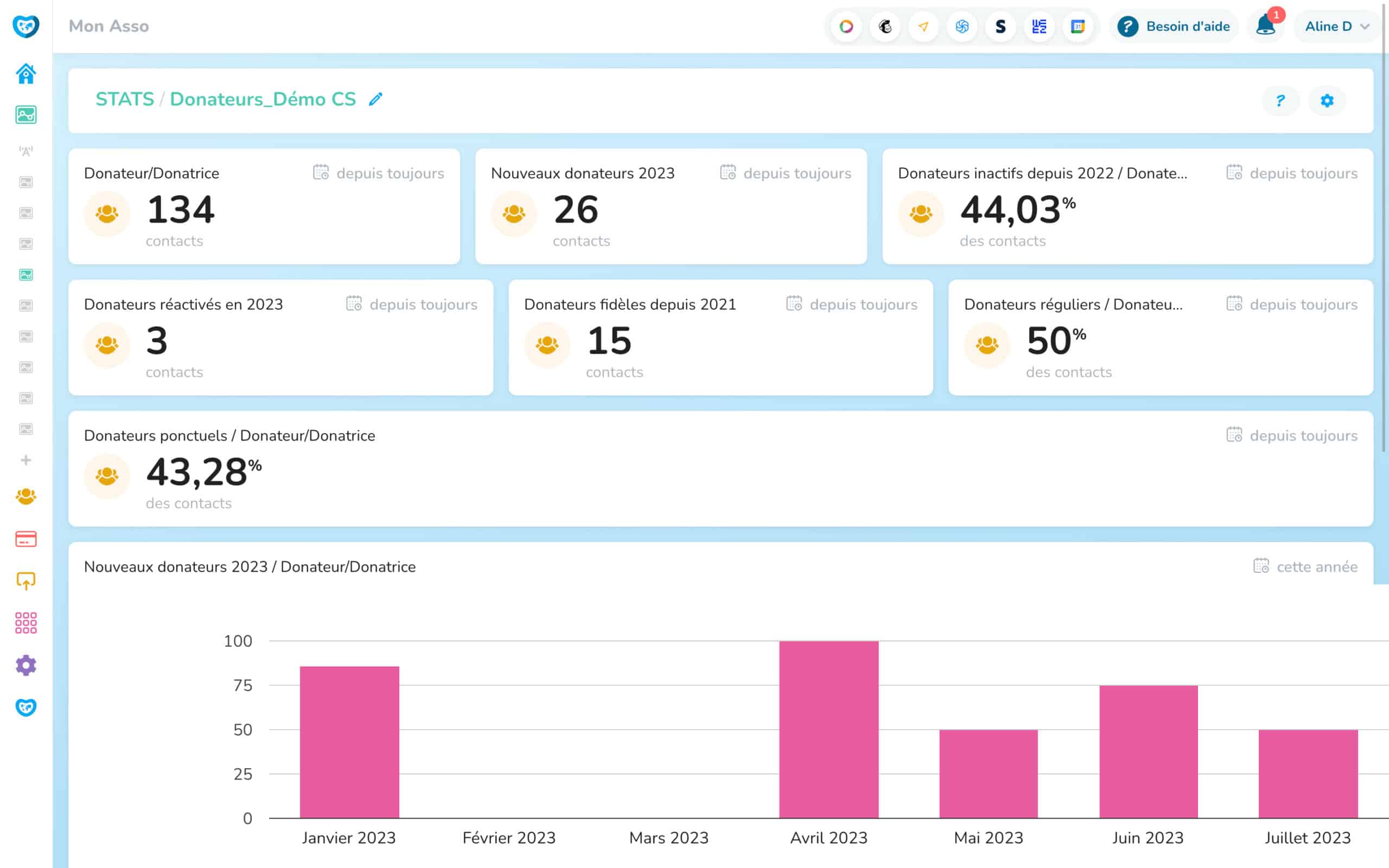Click the plus icon to add dashboard
The width and height of the screenshot is (1389, 868).
(26, 461)
